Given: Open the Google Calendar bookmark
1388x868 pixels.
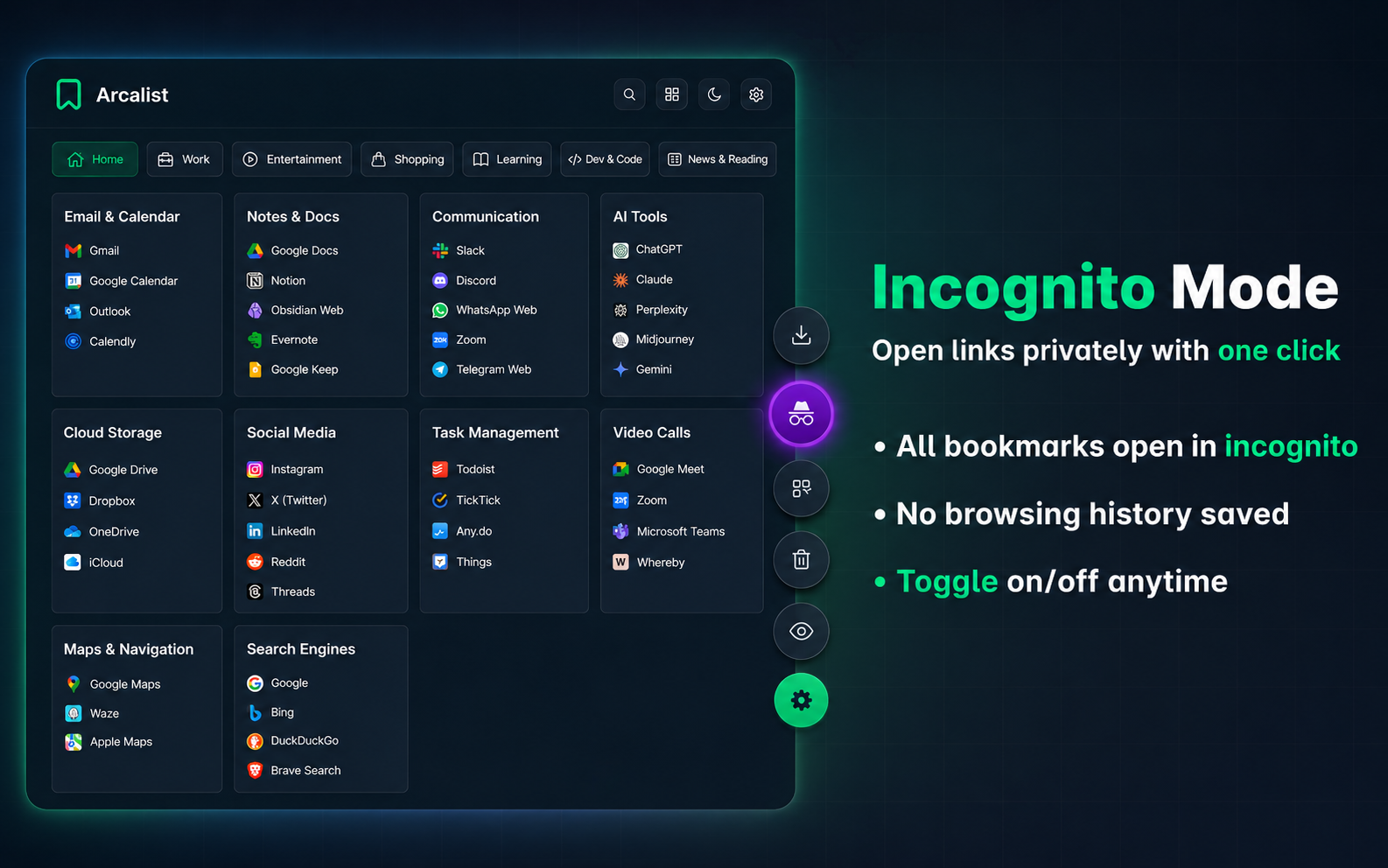Looking at the screenshot, I should (x=122, y=281).
